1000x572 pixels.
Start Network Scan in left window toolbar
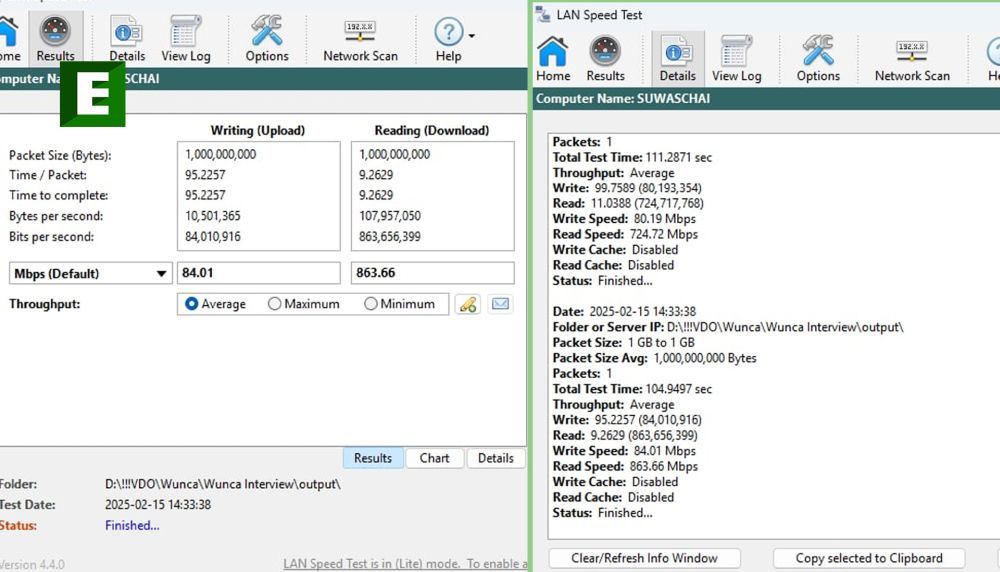click(360, 38)
